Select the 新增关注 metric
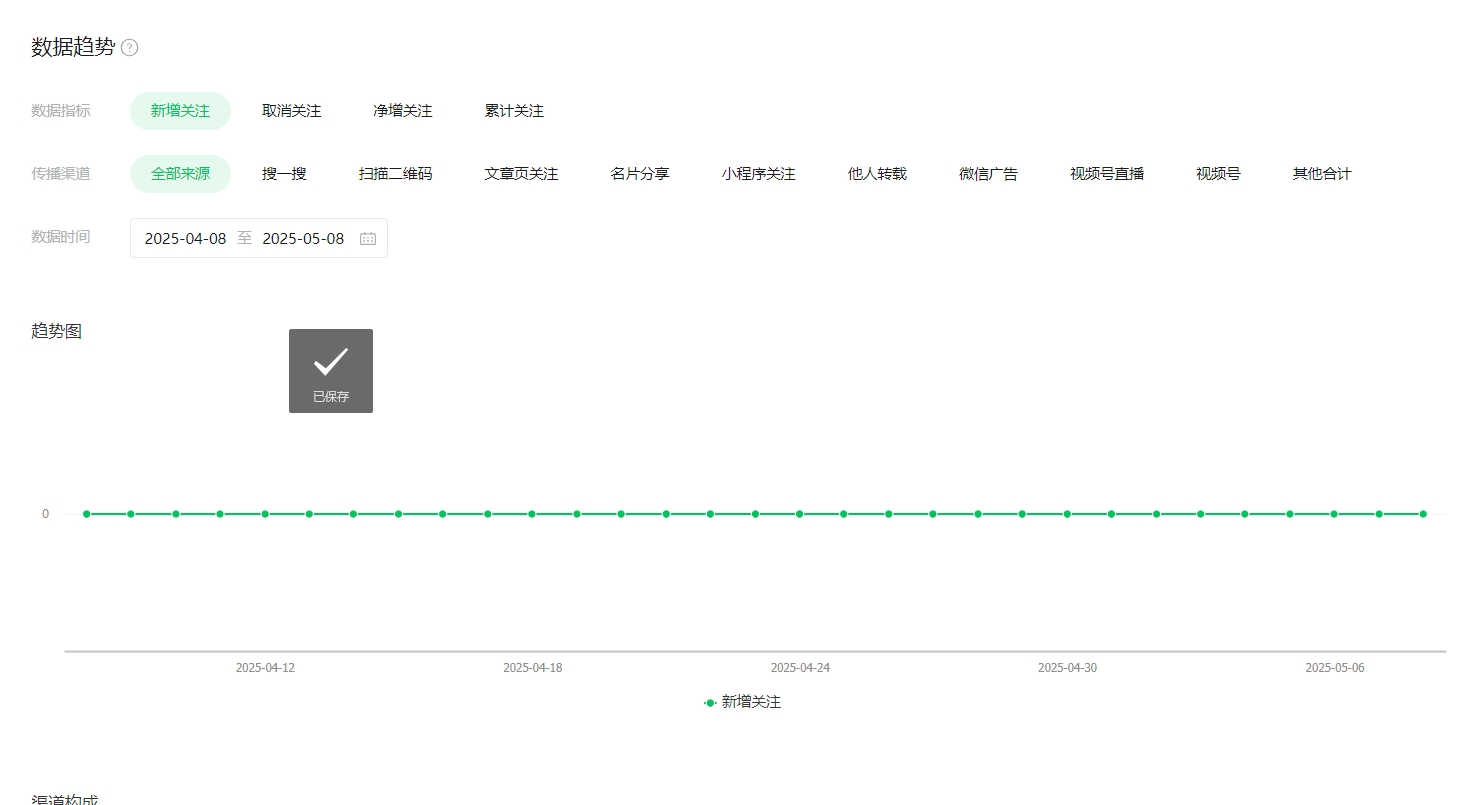The image size is (1463, 805). pos(180,111)
